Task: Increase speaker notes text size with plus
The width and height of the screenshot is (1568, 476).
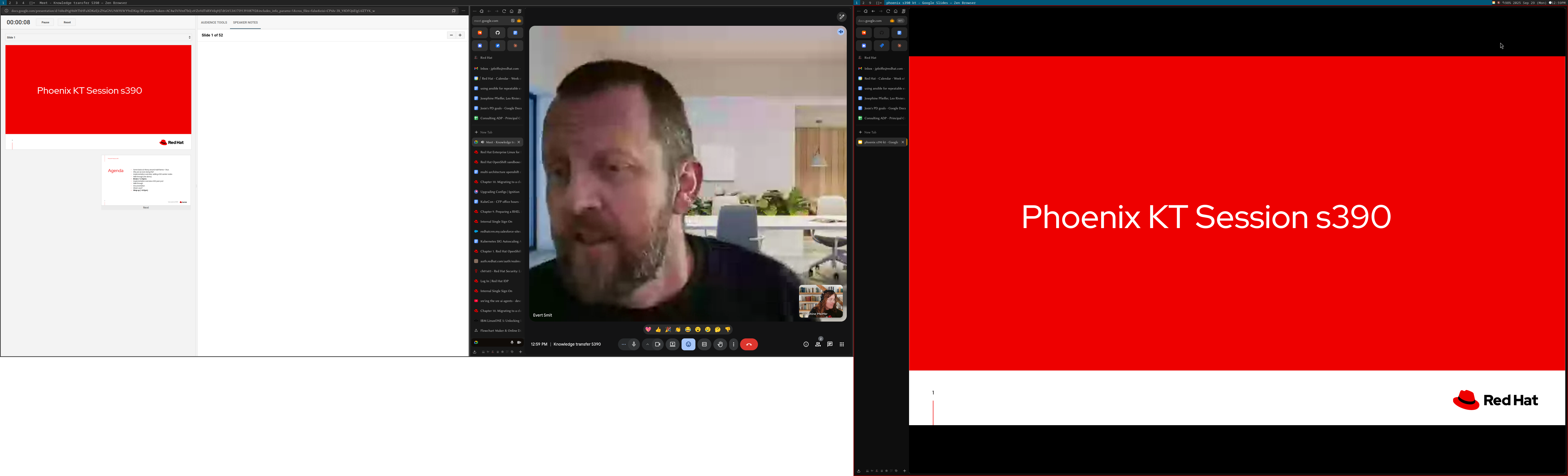Action: pos(460,35)
